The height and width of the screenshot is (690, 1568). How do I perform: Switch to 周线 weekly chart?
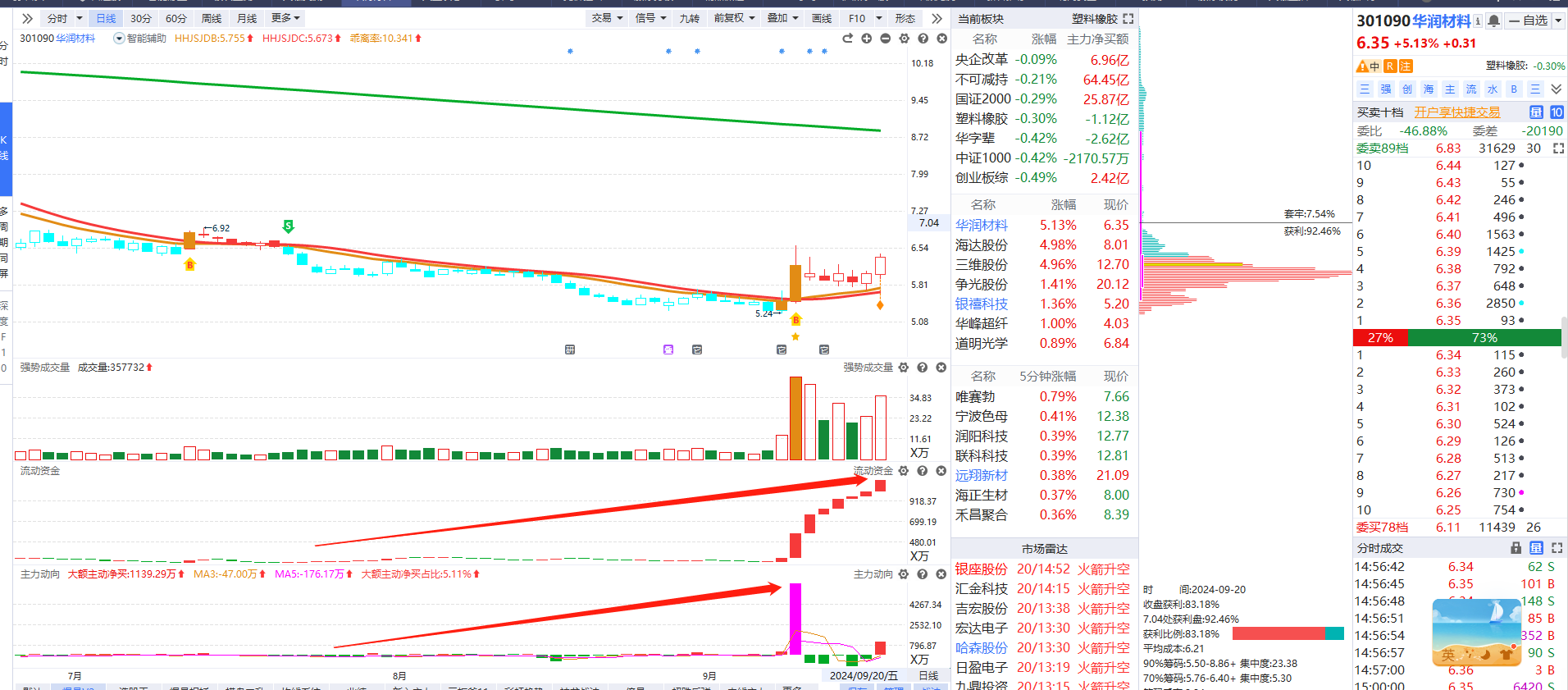(212, 18)
